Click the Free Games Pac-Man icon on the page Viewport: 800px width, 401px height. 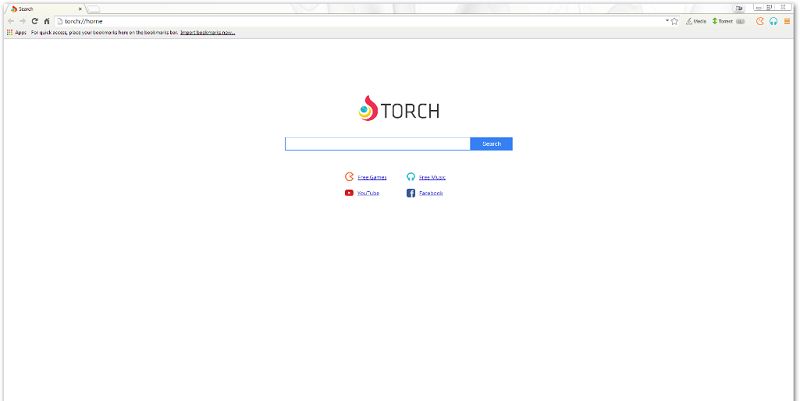(x=349, y=177)
